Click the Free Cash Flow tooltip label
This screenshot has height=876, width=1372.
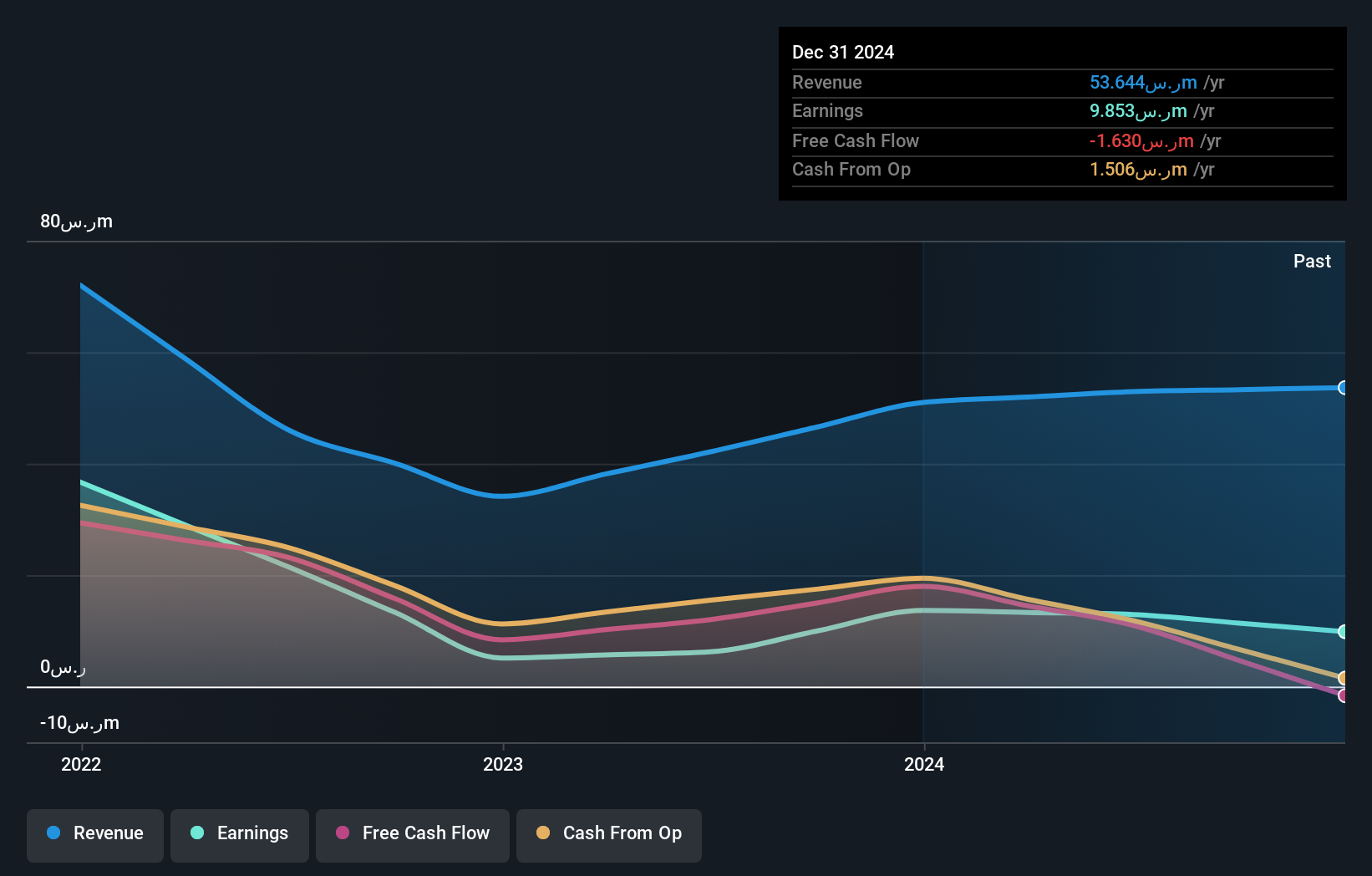(x=856, y=140)
